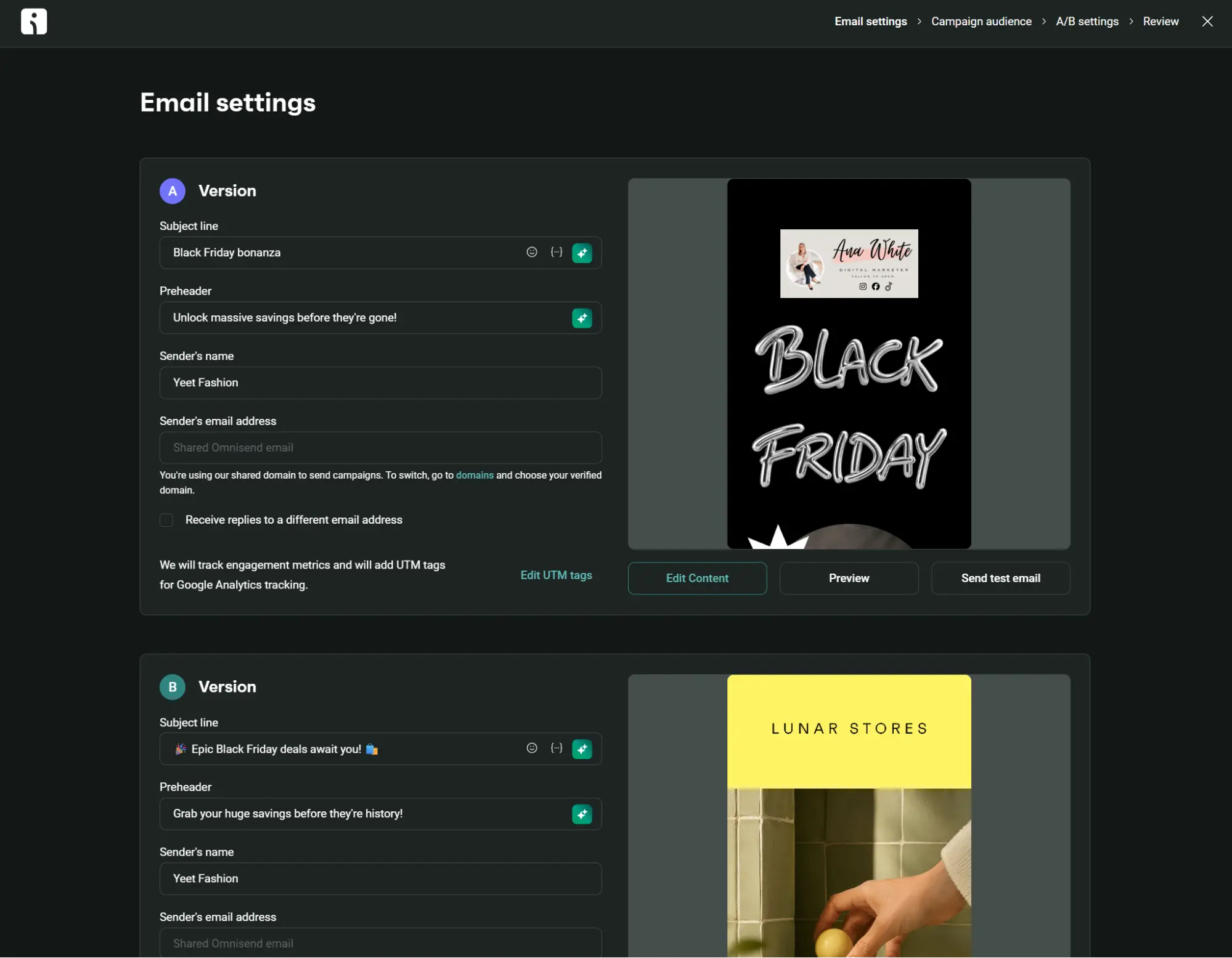Enable receive replies to different email address
The width and height of the screenshot is (1232, 958).
click(166, 520)
